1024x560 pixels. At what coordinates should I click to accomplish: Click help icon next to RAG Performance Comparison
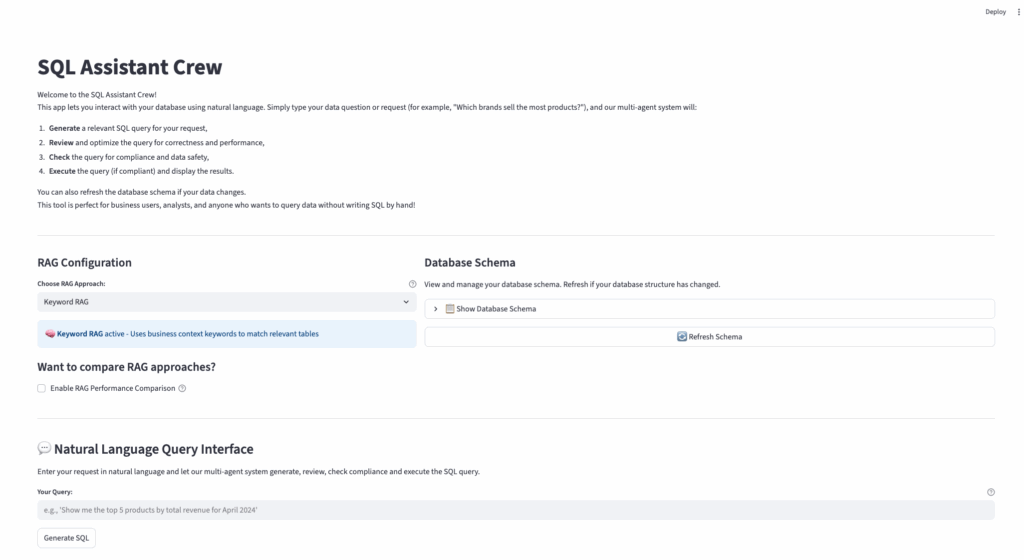pos(182,388)
